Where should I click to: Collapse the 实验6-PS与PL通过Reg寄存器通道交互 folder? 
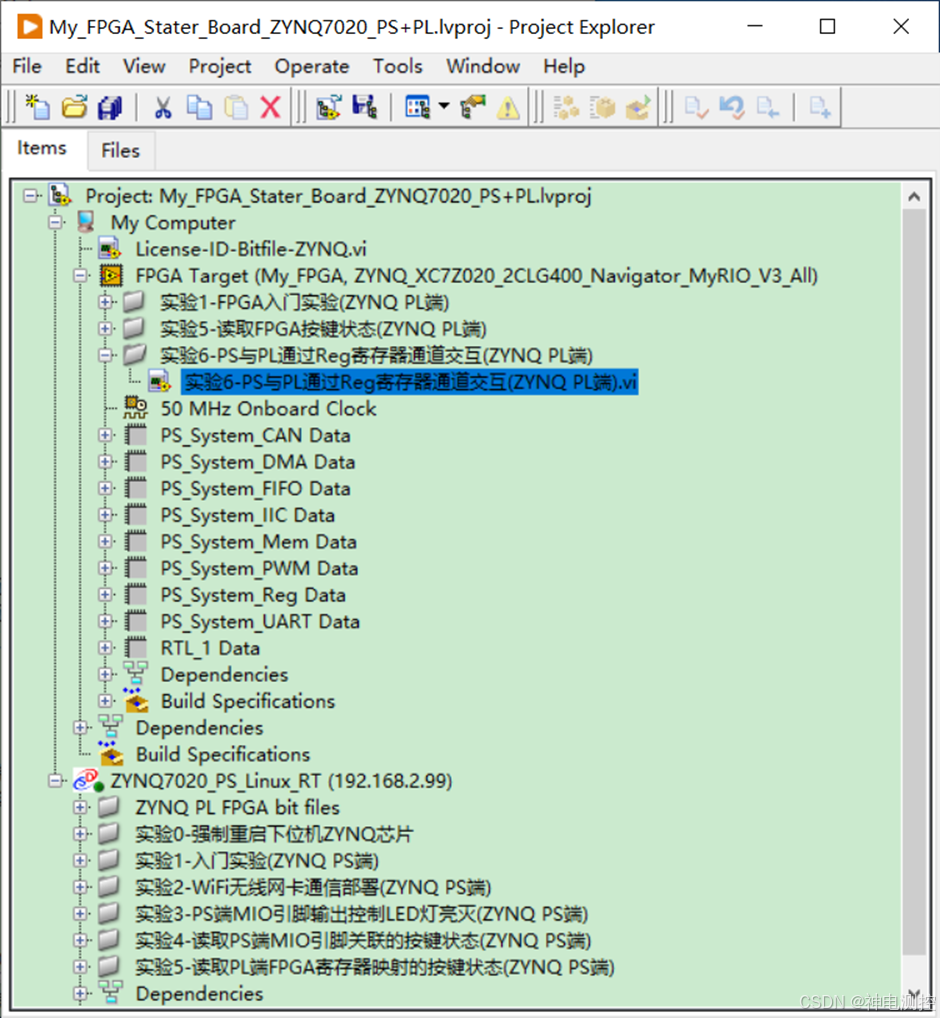[105, 355]
